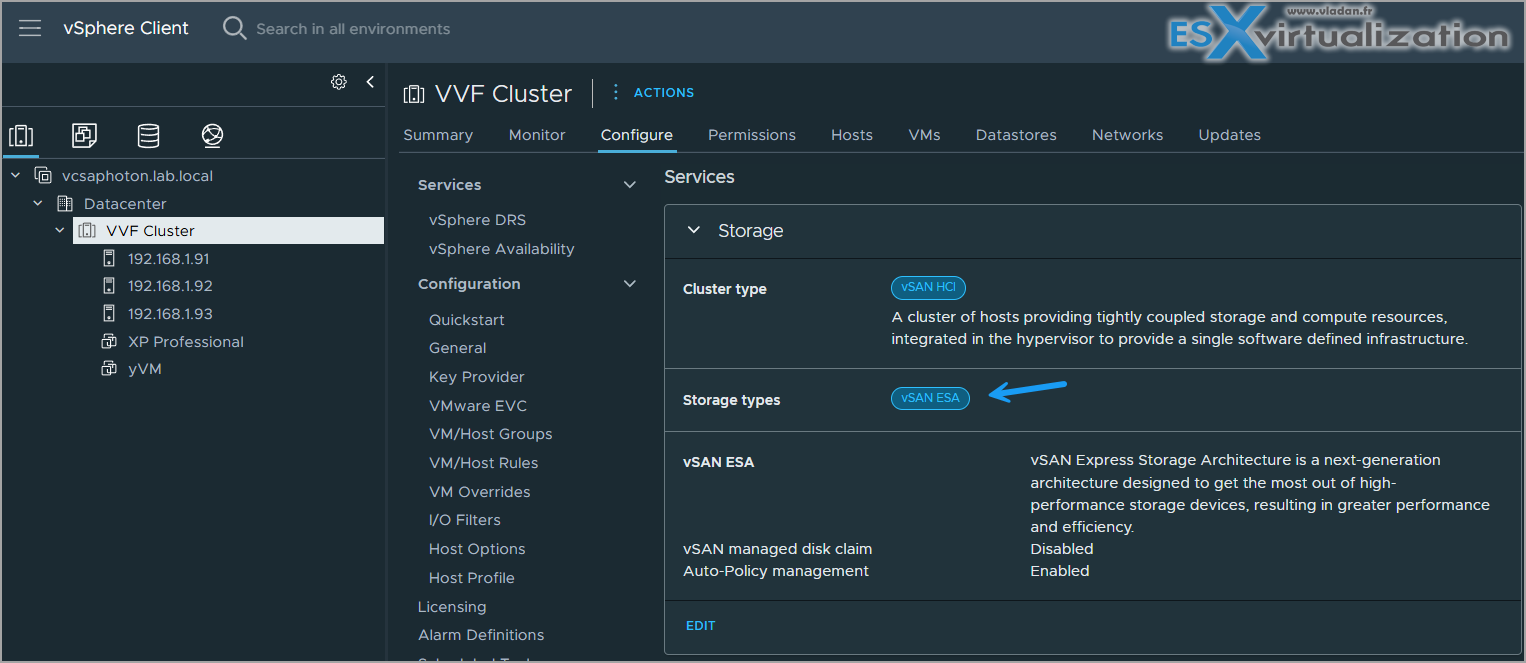
Task: Click the three-dot icon next to ACTIONS
Action: coord(615,92)
